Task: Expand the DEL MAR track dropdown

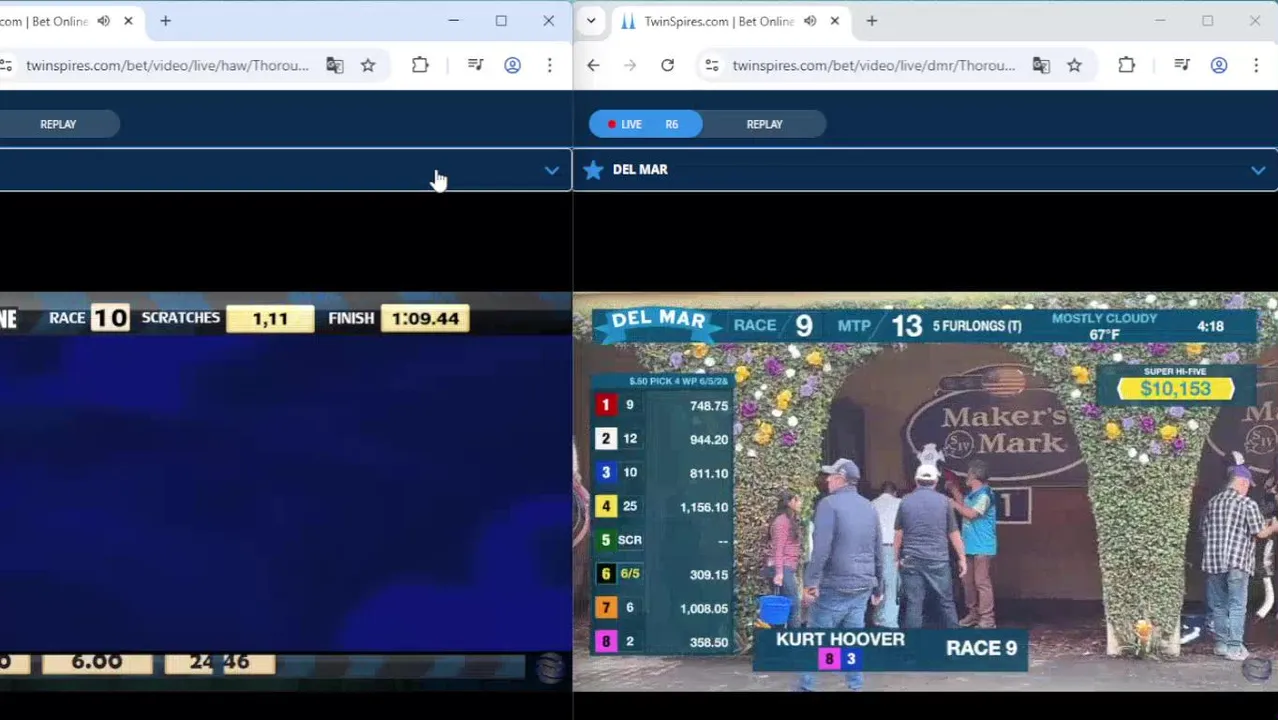Action: pyautogui.click(x=1258, y=170)
